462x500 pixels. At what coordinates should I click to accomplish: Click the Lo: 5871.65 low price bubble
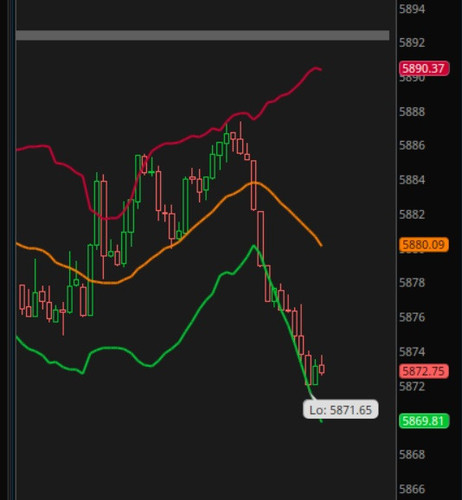coord(340,410)
